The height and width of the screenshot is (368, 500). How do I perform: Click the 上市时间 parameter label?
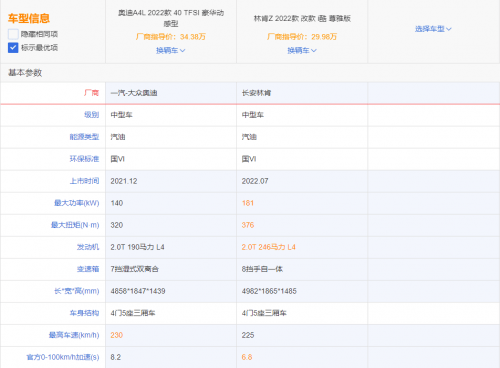point(84,181)
